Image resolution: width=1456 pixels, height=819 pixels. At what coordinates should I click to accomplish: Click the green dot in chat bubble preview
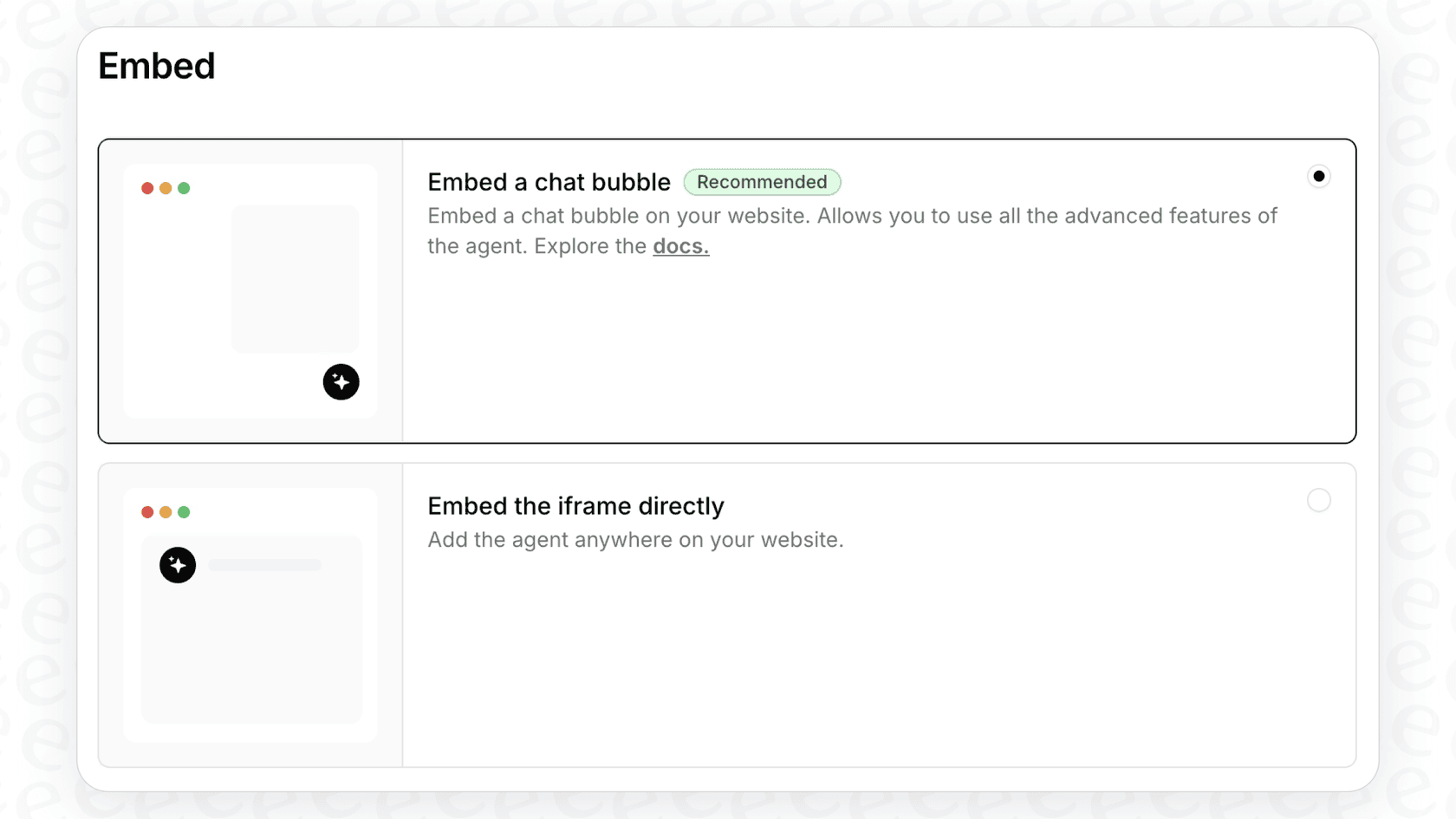(185, 187)
